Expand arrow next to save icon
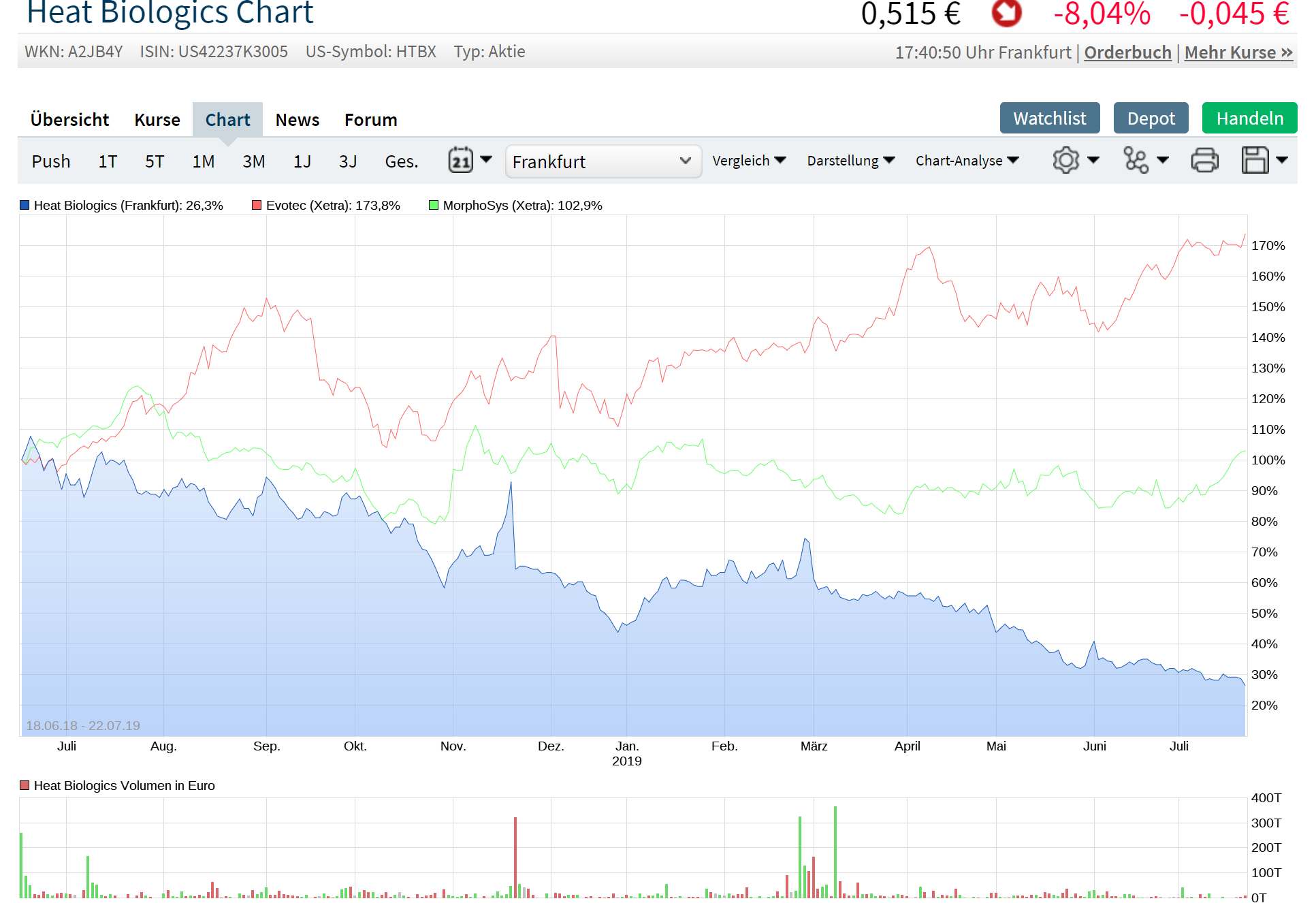 [1282, 160]
